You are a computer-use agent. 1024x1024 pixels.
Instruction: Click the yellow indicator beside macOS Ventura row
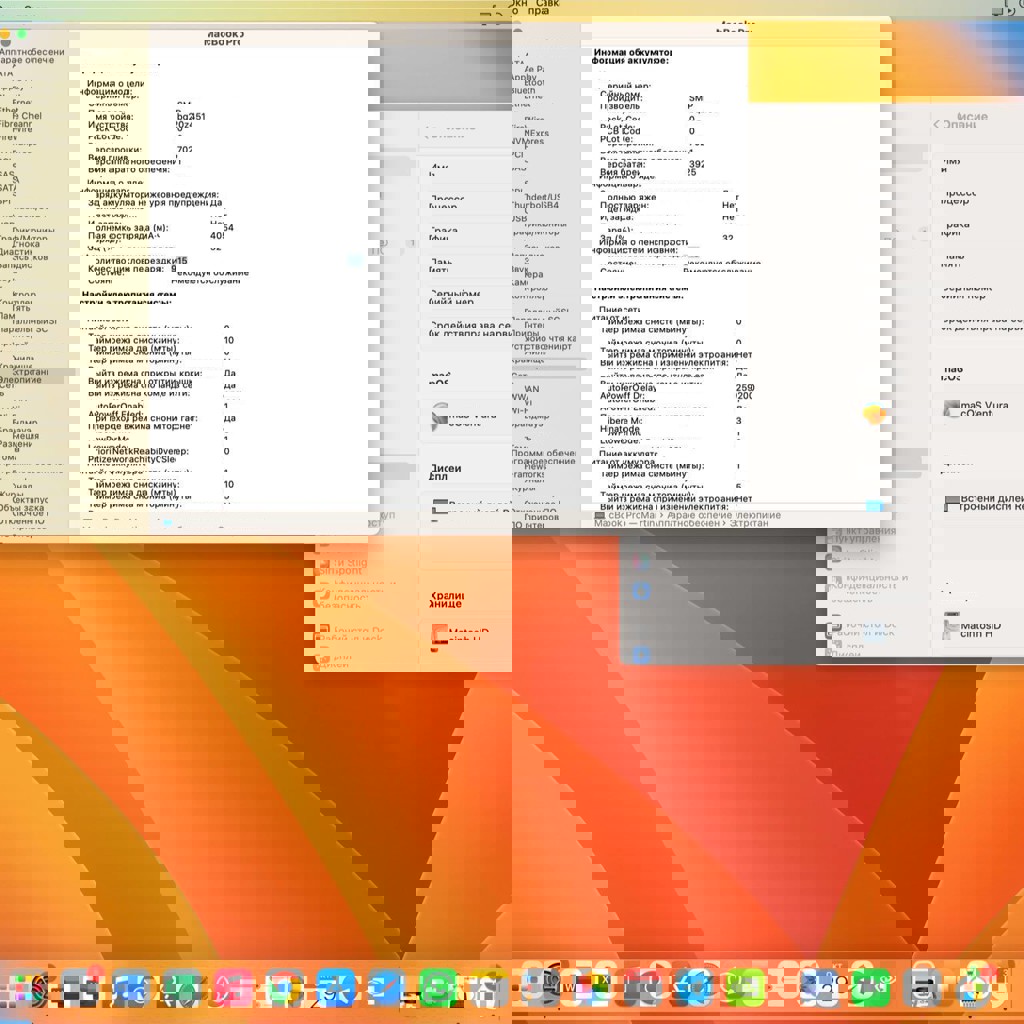point(875,412)
